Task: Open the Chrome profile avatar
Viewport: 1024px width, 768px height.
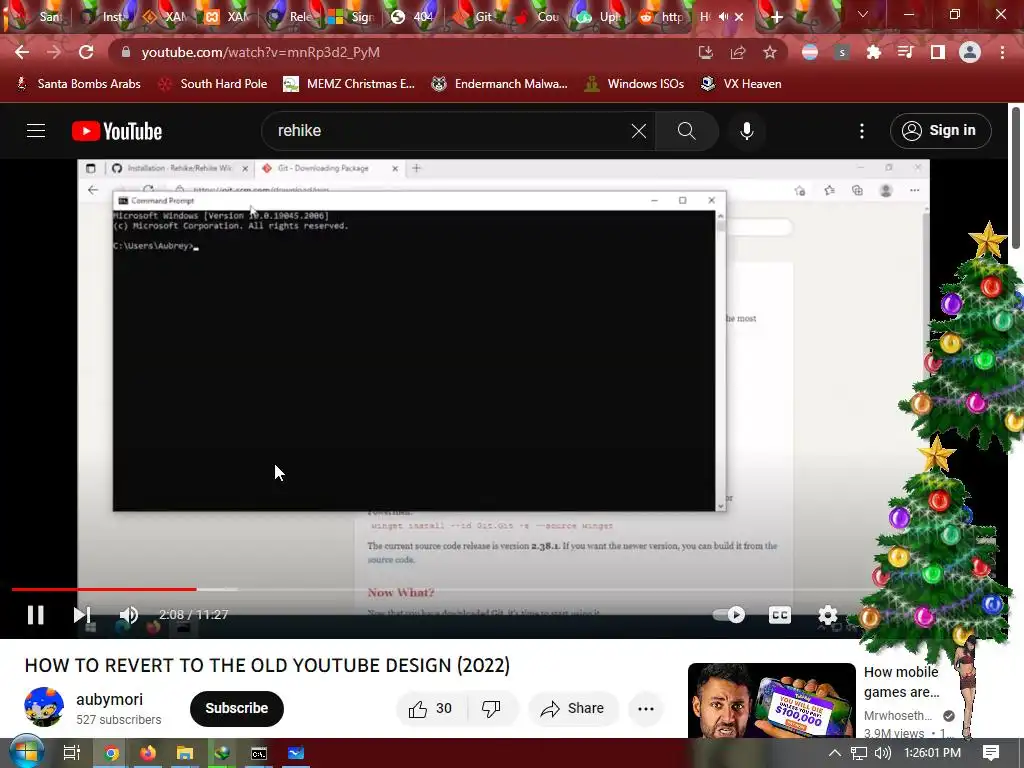Action: [x=970, y=52]
